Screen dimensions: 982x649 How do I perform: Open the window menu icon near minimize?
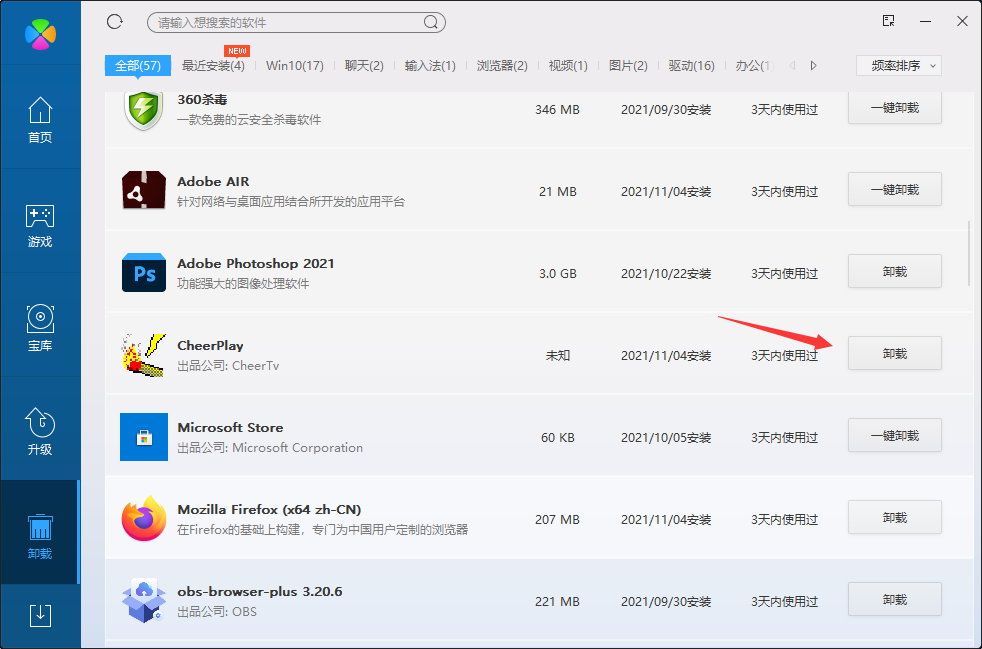[888, 21]
